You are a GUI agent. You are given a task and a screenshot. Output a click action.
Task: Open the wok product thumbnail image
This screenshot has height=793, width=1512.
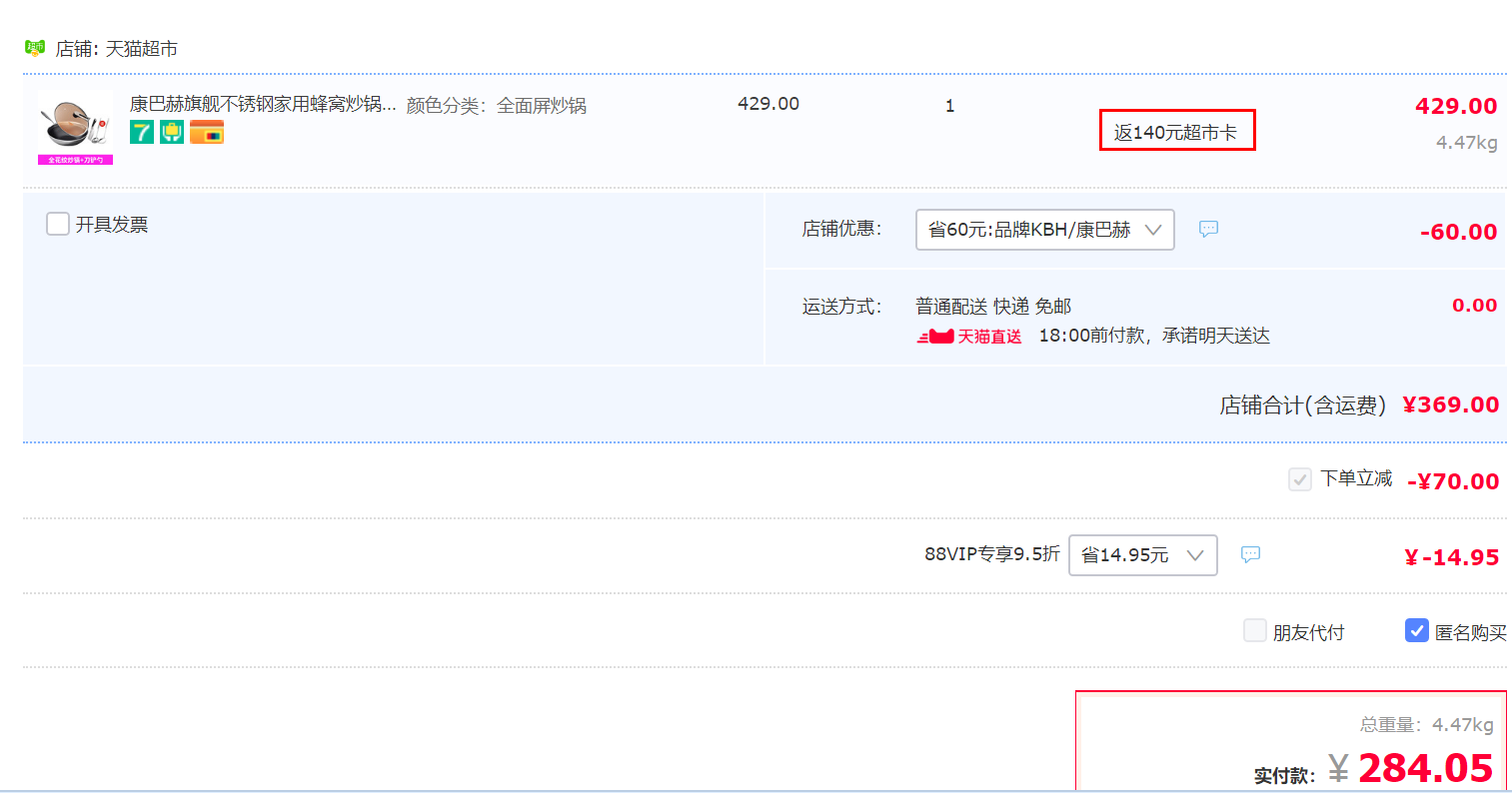click(x=76, y=128)
